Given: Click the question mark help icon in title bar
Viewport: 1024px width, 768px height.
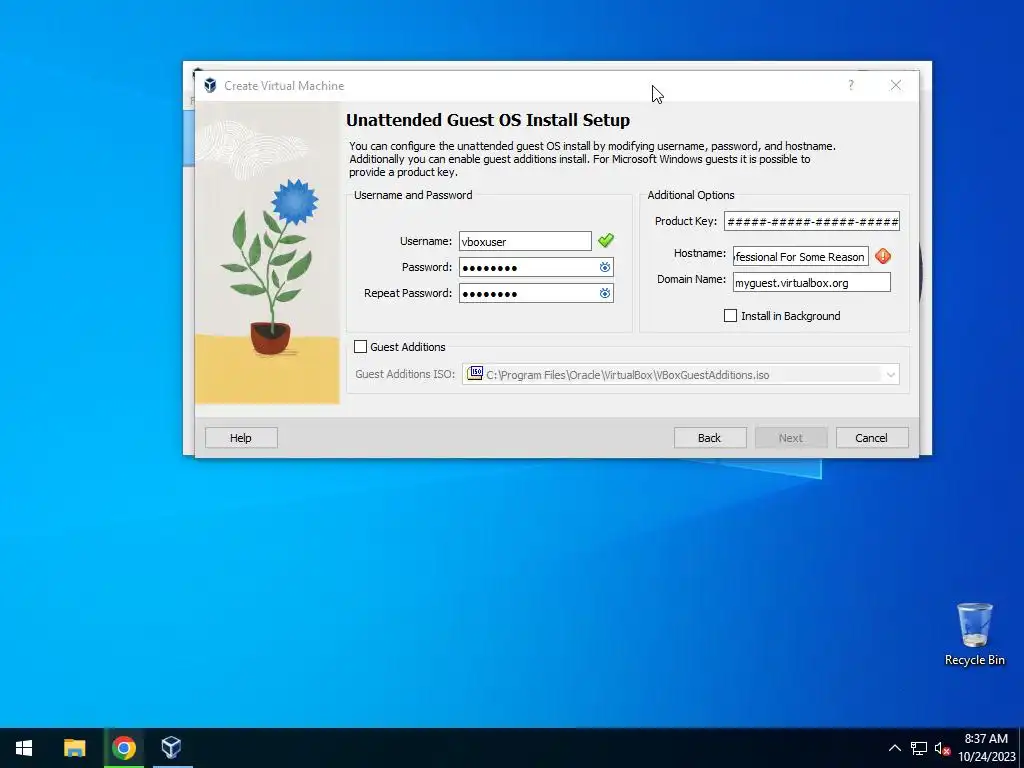Looking at the screenshot, I should click(x=850, y=85).
